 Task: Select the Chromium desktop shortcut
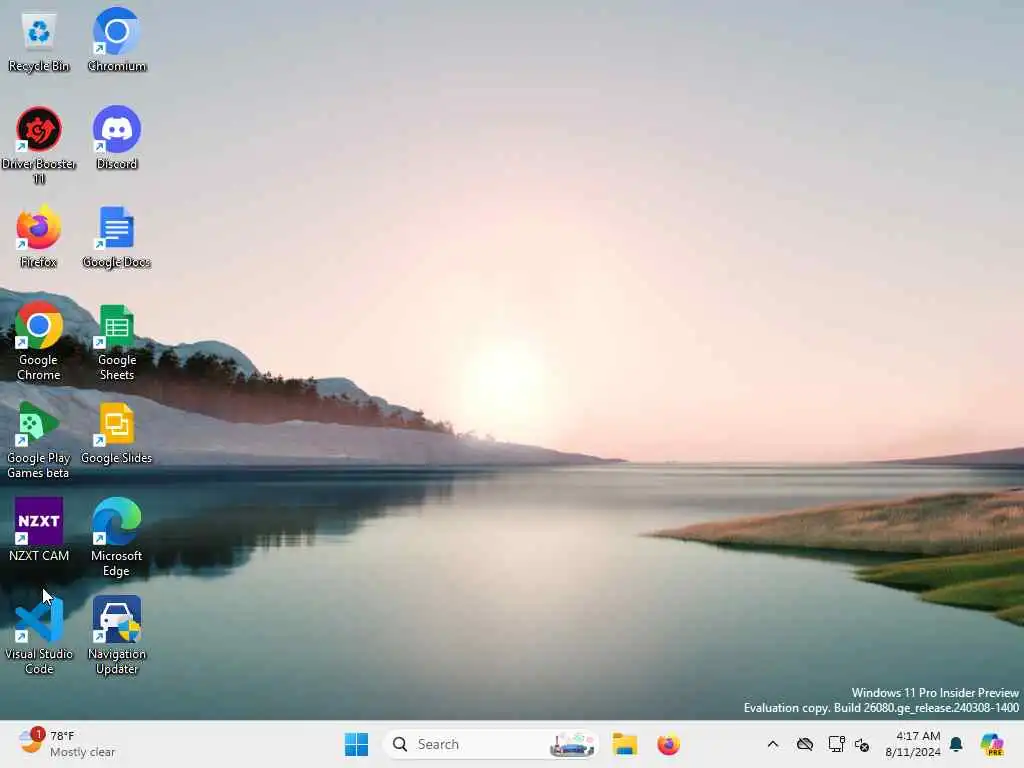pos(117,41)
